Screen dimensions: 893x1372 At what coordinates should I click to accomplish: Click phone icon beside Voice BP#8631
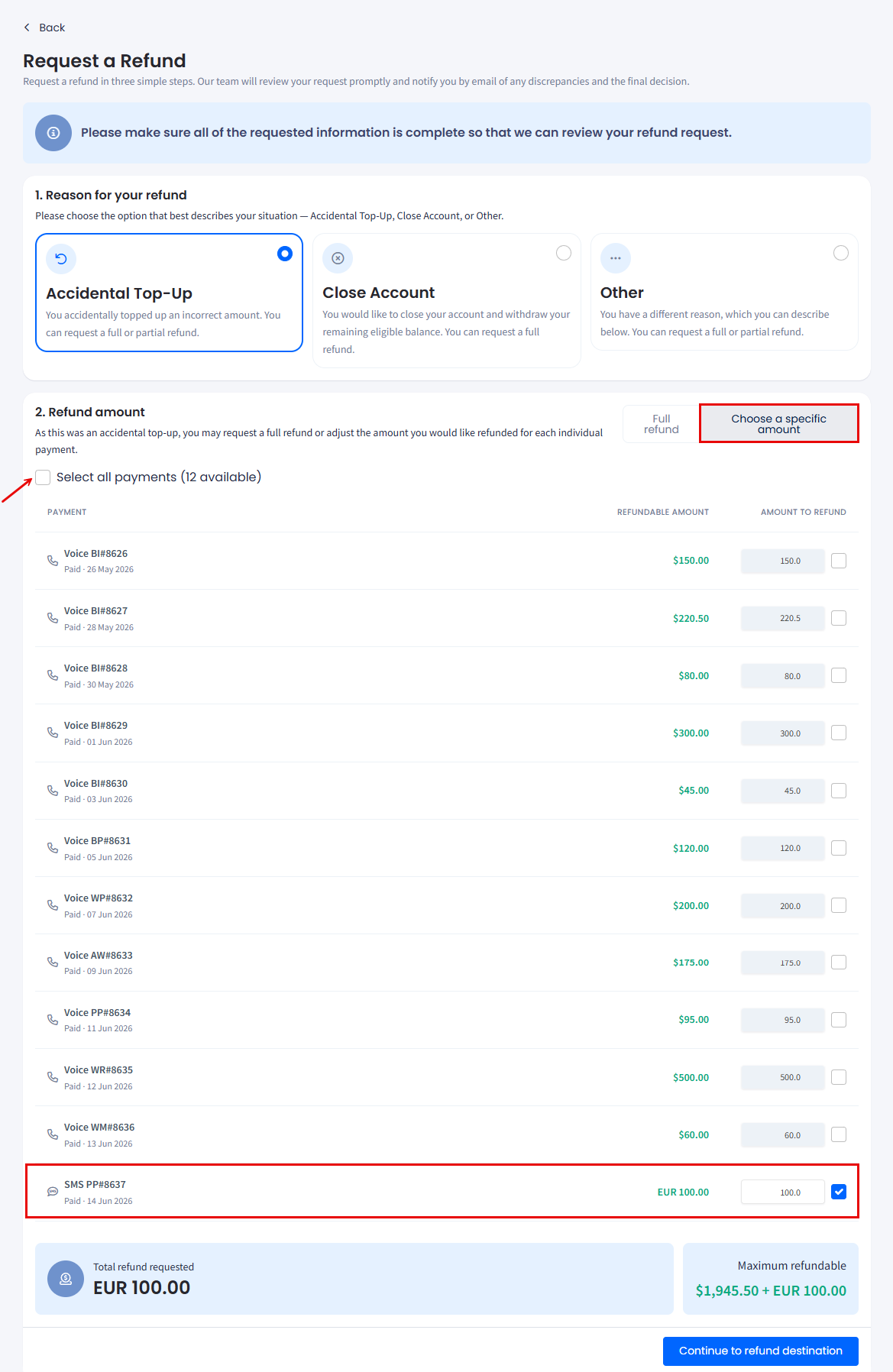click(53, 848)
